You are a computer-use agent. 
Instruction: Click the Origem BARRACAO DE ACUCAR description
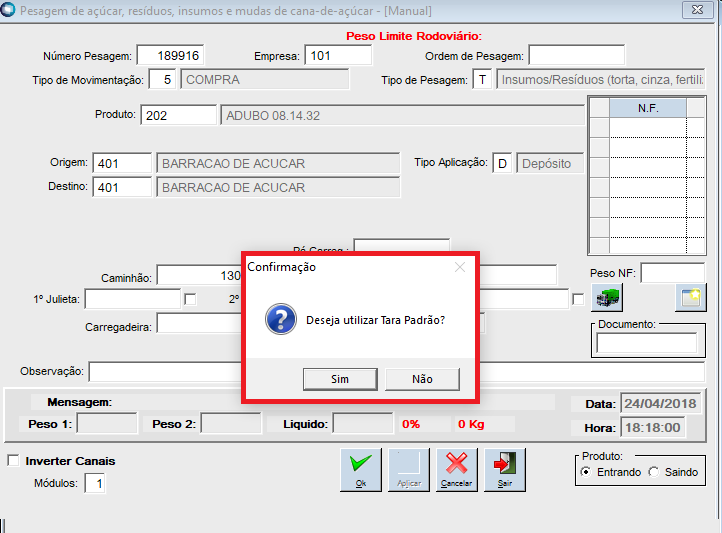click(278, 163)
